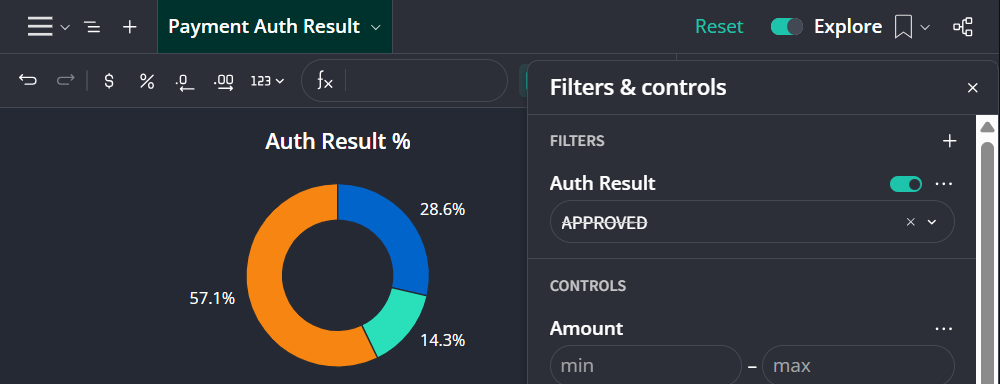Open the outline list icon
1000x384 pixels.
(x=92, y=27)
